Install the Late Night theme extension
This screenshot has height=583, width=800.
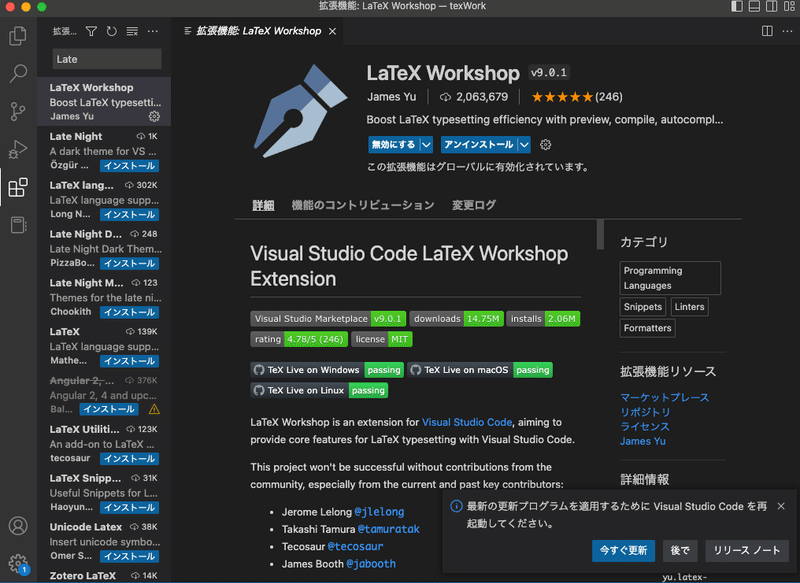tap(129, 164)
